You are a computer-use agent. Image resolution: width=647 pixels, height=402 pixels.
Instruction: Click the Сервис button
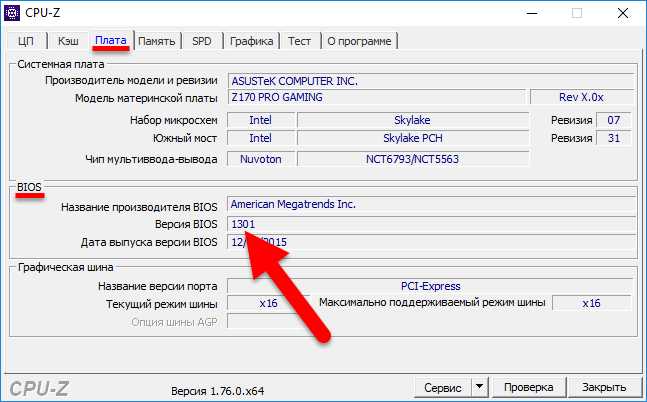coord(443,388)
